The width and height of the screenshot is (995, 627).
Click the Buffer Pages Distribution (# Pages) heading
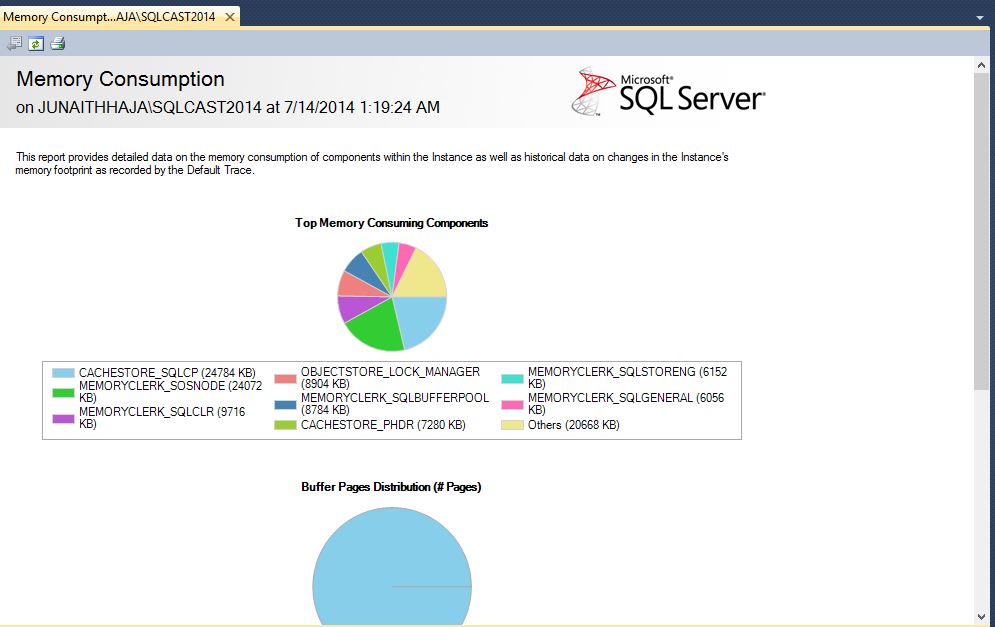[392, 487]
